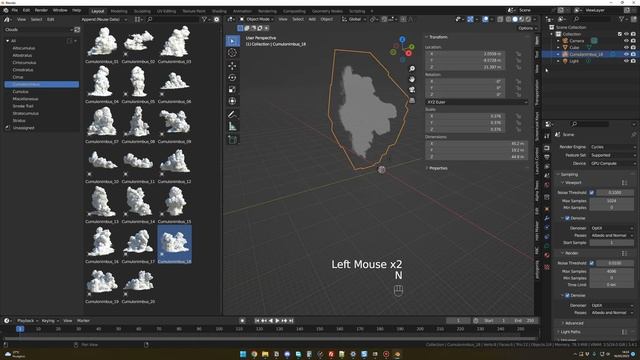Open the viewport Options button
The height and width of the screenshot is (360, 640).
pos(527,28)
